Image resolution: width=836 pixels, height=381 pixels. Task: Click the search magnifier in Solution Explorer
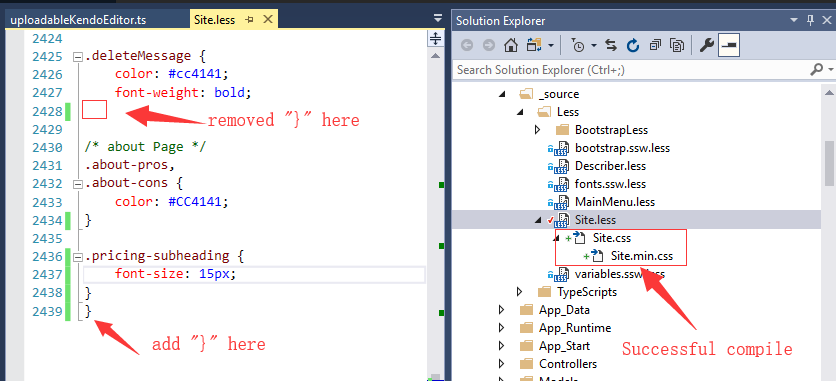coord(816,69)
